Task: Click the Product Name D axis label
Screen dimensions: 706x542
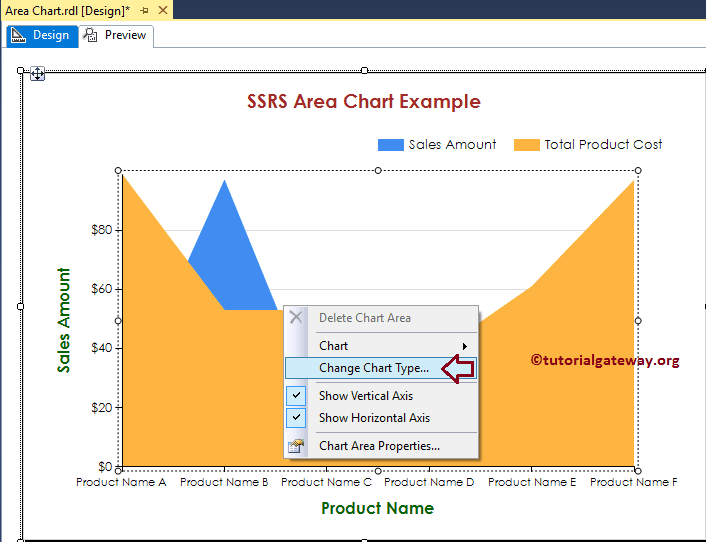Action: [x=429, y=482]
